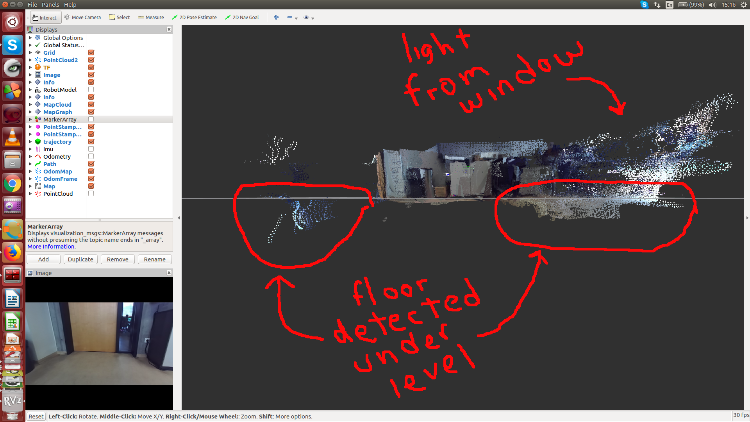Click the camera image preview

pos(99,340)
